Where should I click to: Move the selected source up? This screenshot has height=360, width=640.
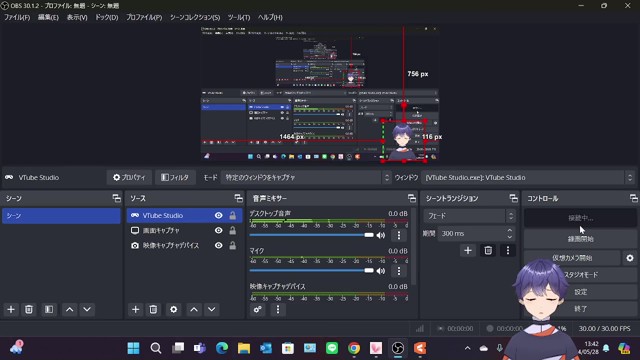(x=194, y=309)
